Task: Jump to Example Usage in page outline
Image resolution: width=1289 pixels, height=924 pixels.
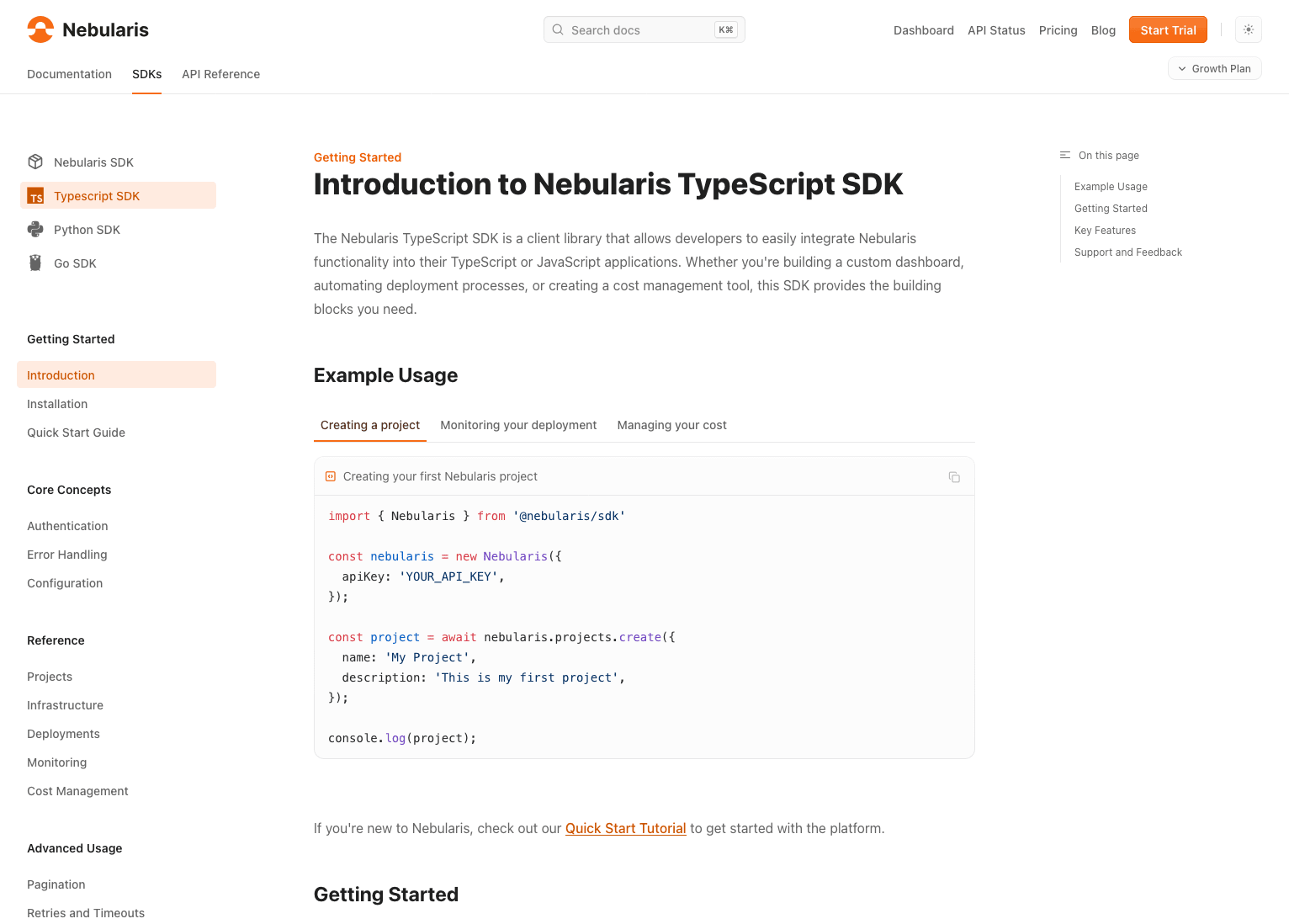Action: coord(1111,187)
